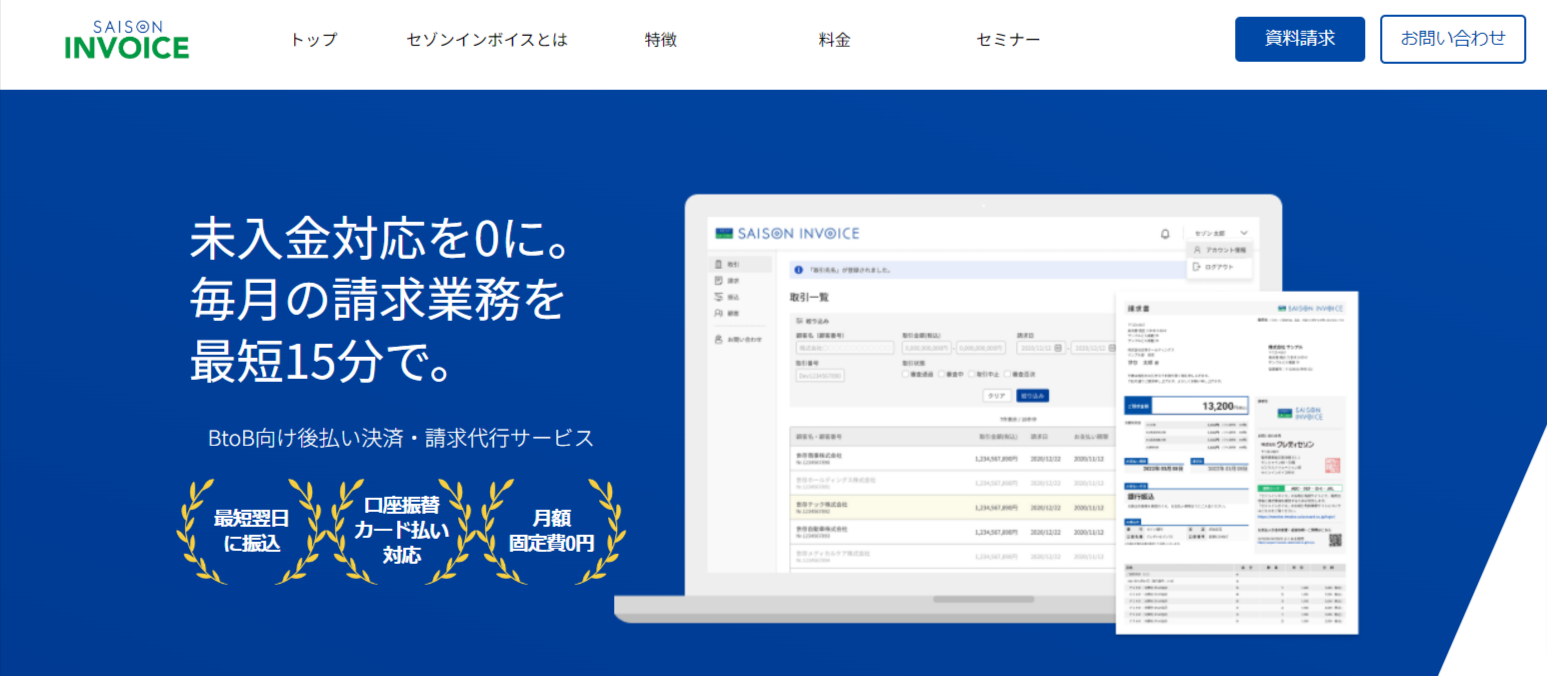Tick the 審査通過 checkbox in the mockup
This screenshot has height=676, width=1547.
tap(905, 374)
